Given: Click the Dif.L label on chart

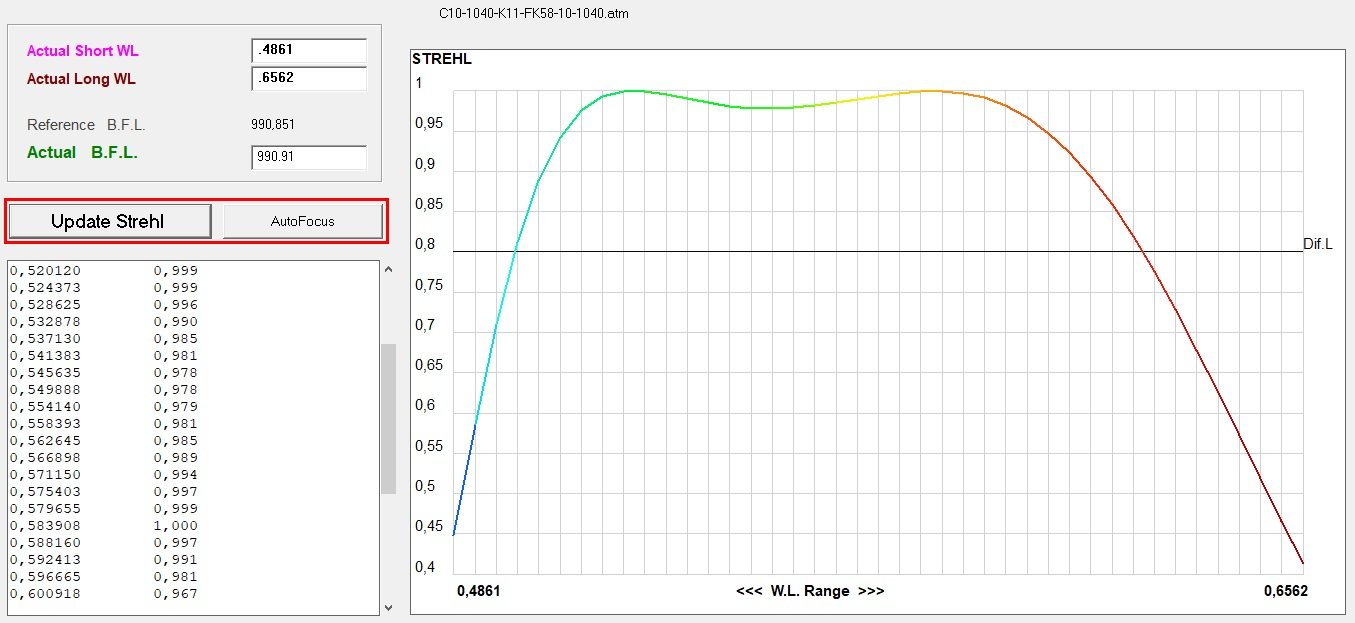Looking at the screenshot, I should pyautogui.click(x=1318, y=244).
